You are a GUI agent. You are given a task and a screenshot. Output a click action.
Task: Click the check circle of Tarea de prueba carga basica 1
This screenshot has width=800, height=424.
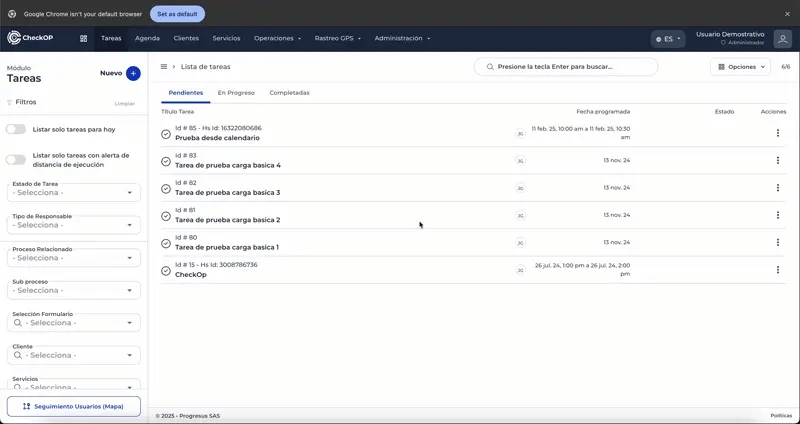tap(166, 243)
